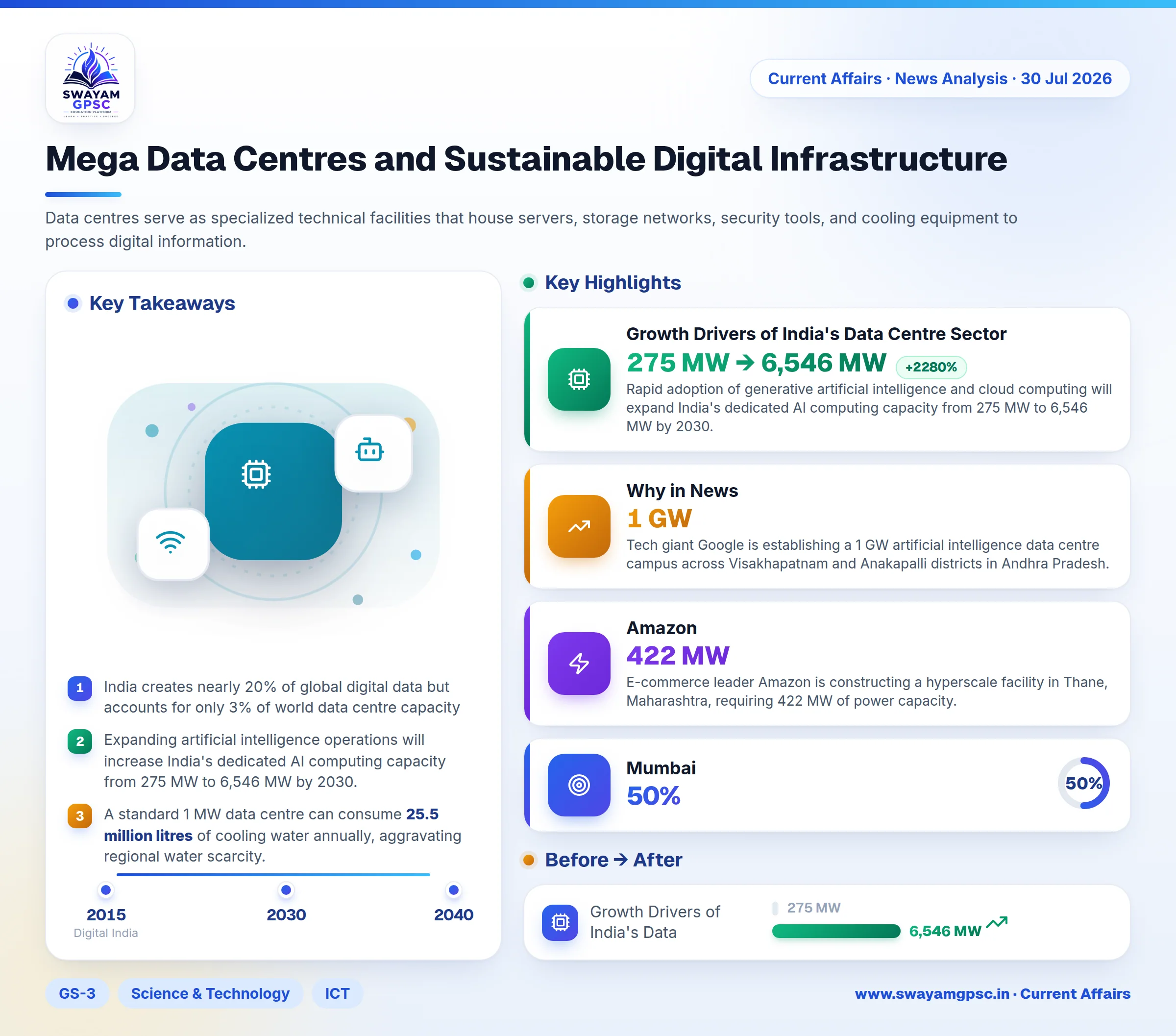
Task: Click the green trend arrow beside 6,546 MW
Action: (997, 923)
